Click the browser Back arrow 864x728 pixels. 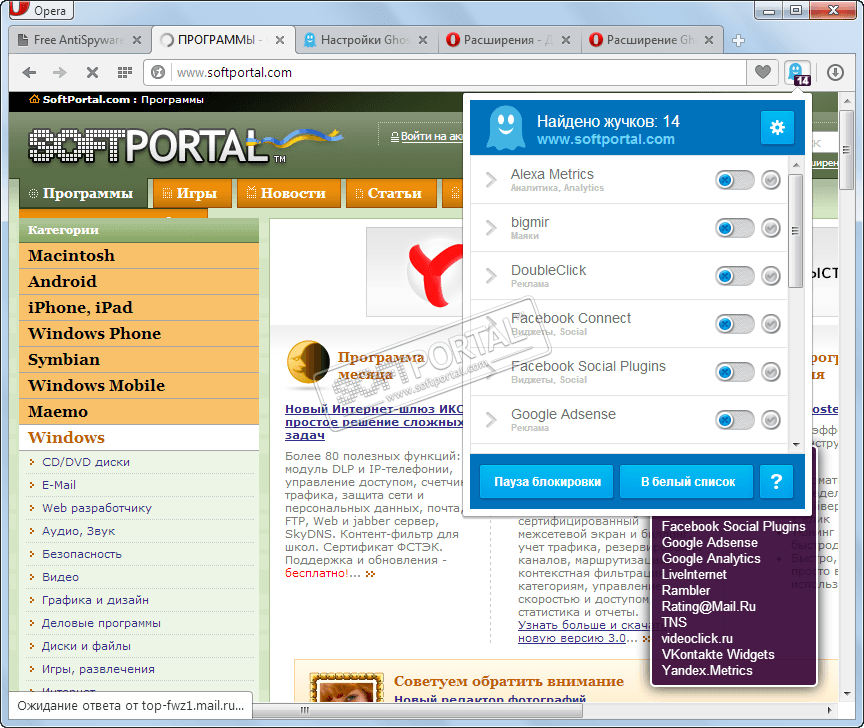pos(29,72)
